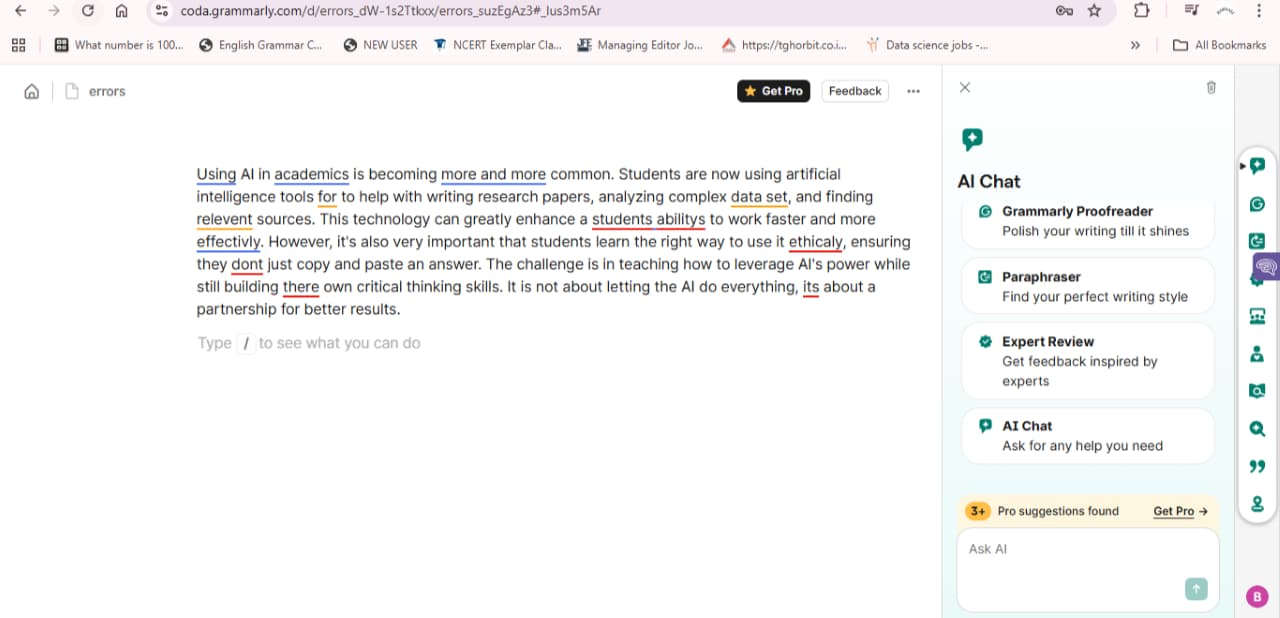Open the browser extensions puzzle icon
Image resolution: width=1280 pixels, height=618 pixels.
(x=1141, y=11)
